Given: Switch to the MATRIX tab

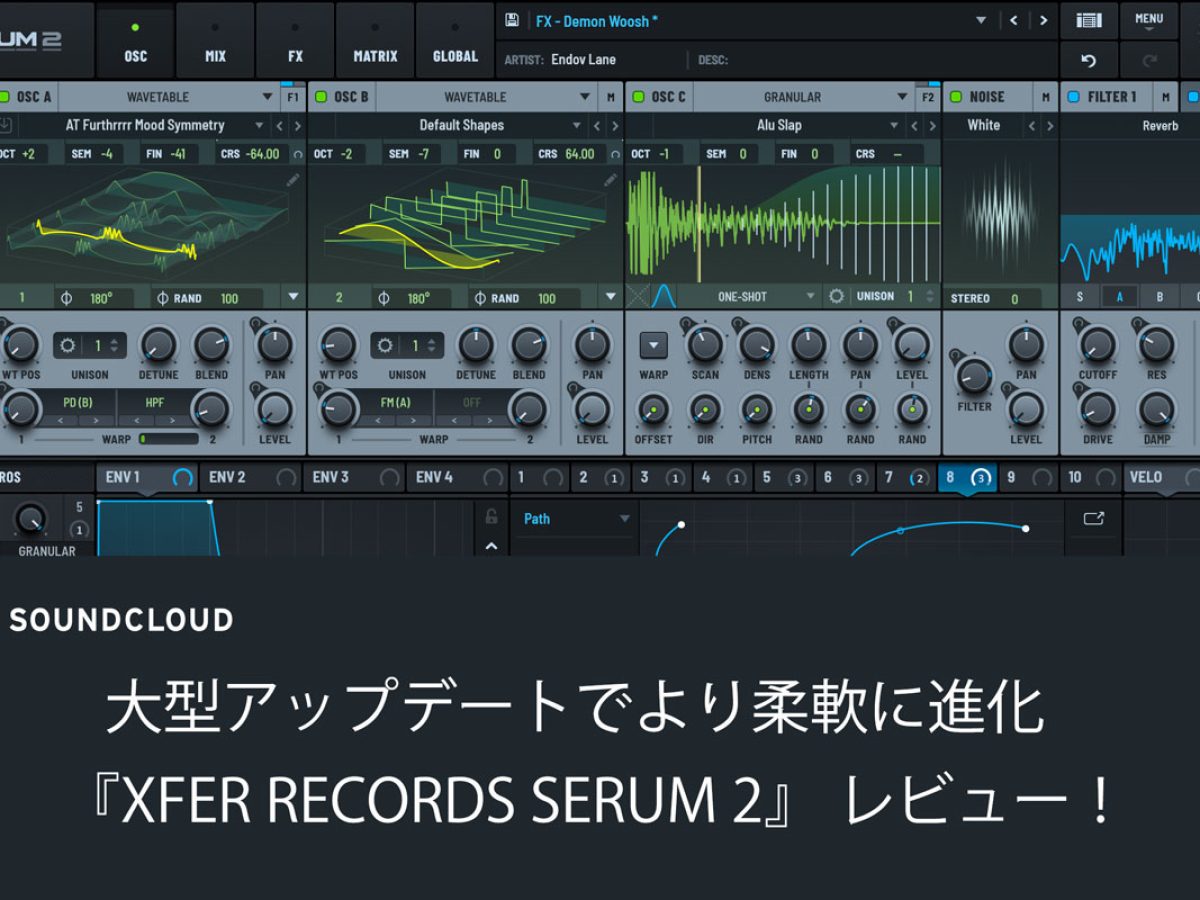Looking at the screenshot, I should [375, 42].
